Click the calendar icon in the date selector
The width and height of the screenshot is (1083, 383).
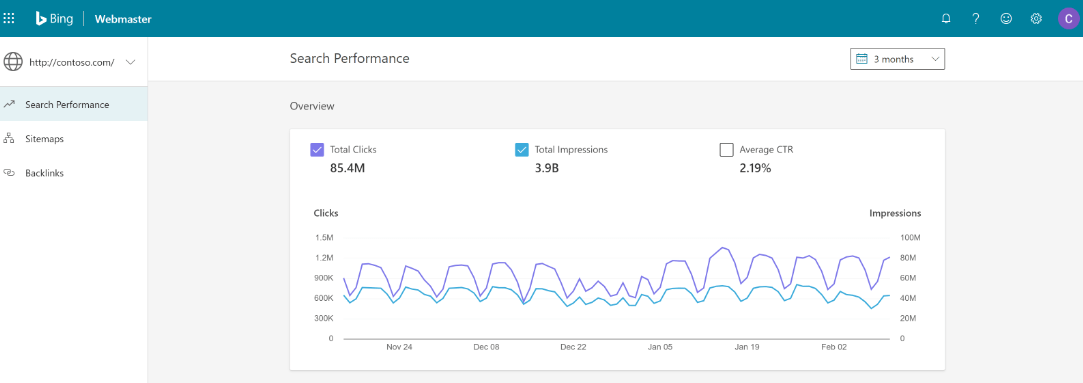click(861, 59)
